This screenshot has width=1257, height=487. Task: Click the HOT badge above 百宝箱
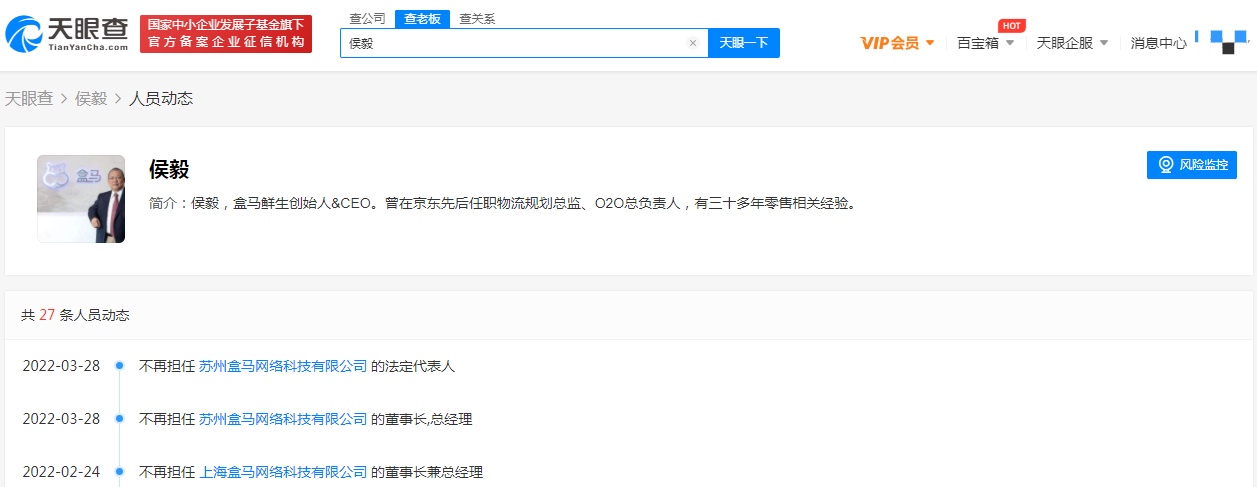(1011, 26)
